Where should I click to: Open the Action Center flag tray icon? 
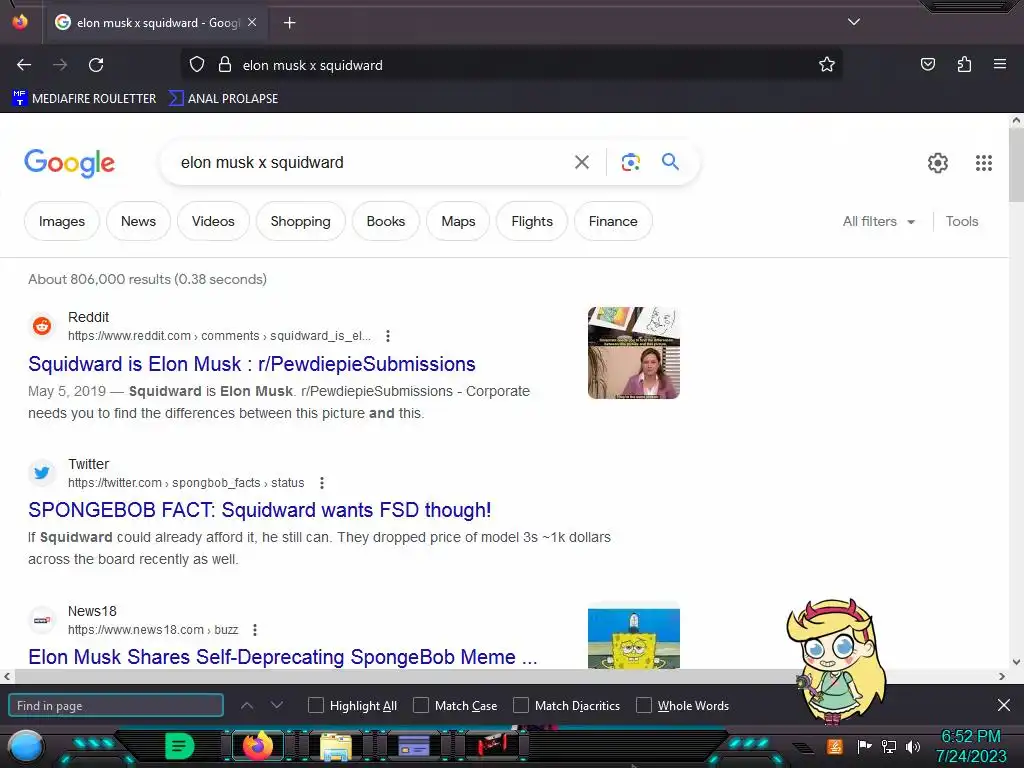(x=864, y=746)
